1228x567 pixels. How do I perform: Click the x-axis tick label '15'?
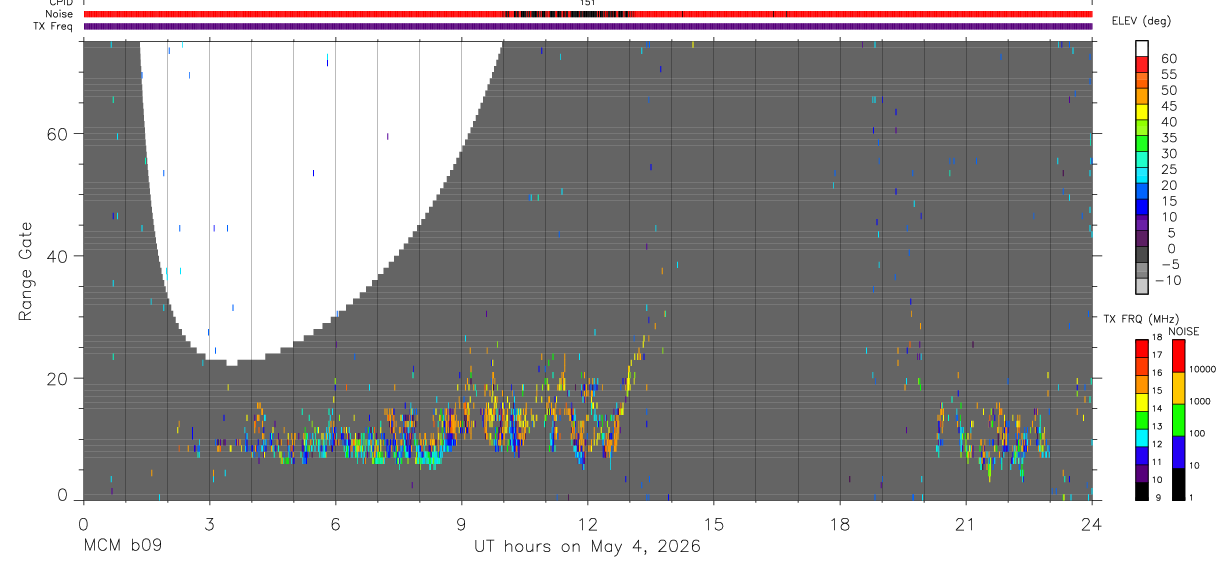(x=713, y=523)
